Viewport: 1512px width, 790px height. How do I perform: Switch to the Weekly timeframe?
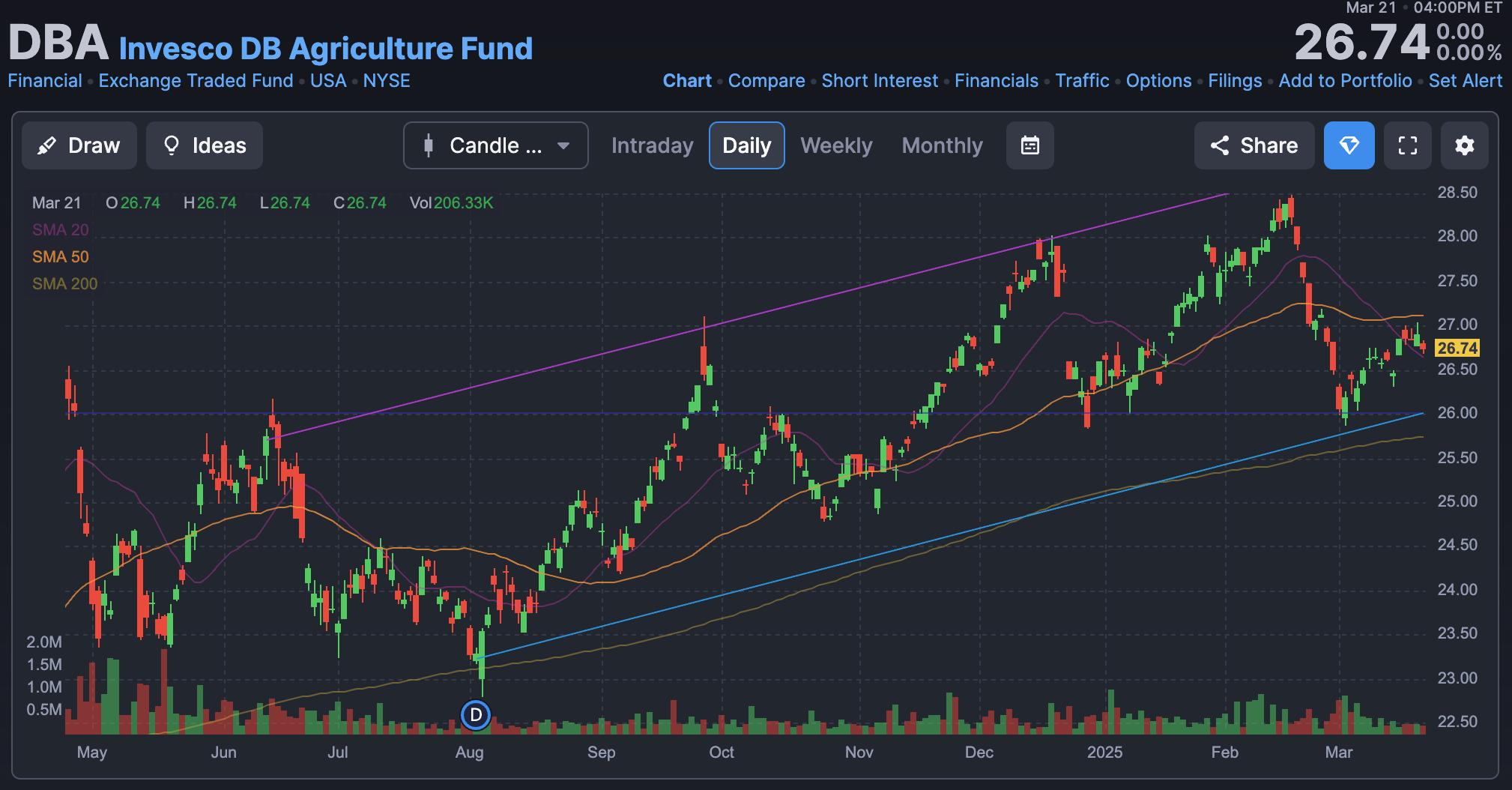pyautogui.click(x=836, y=145)
